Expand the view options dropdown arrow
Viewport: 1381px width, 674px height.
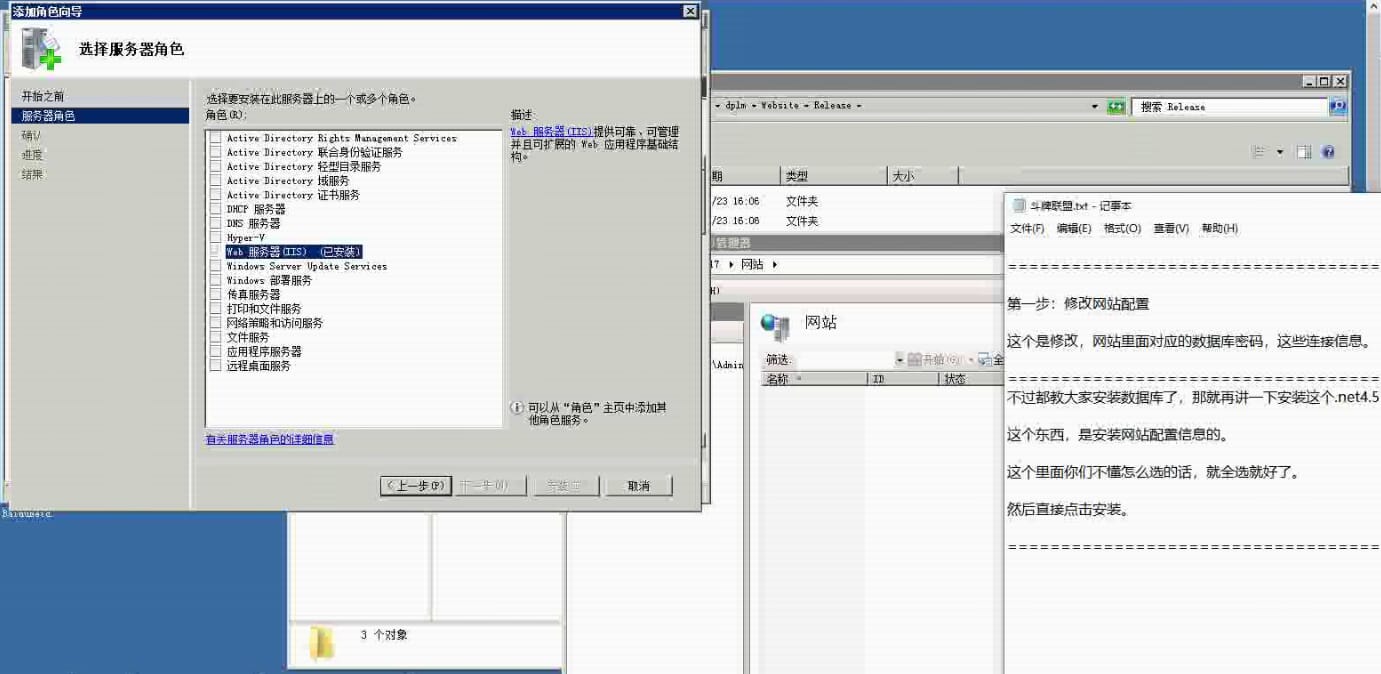(1280, 152)
